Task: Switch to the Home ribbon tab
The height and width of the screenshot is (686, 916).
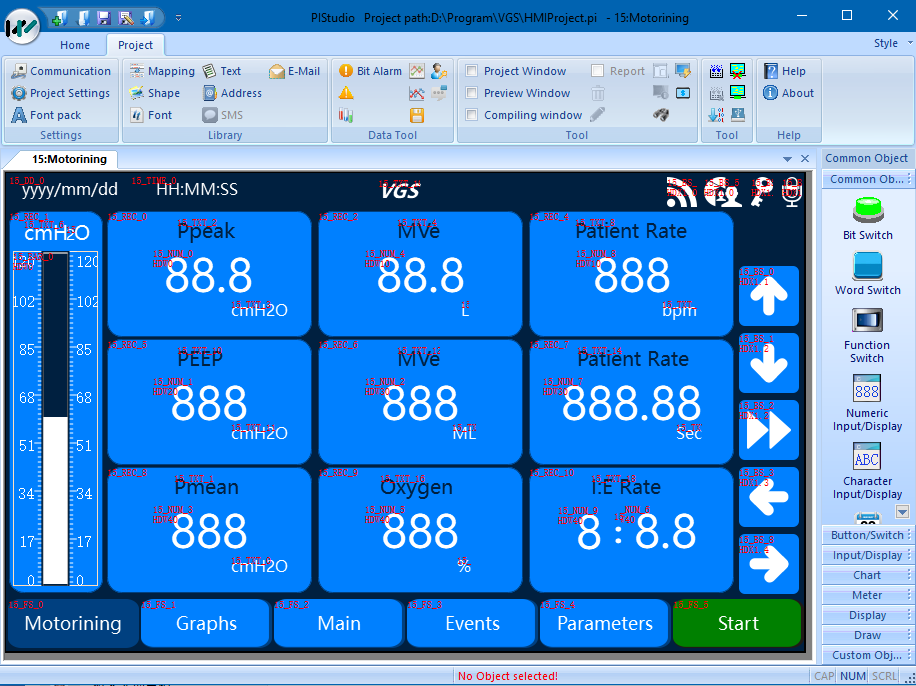Action: click(x=75, y=45)
